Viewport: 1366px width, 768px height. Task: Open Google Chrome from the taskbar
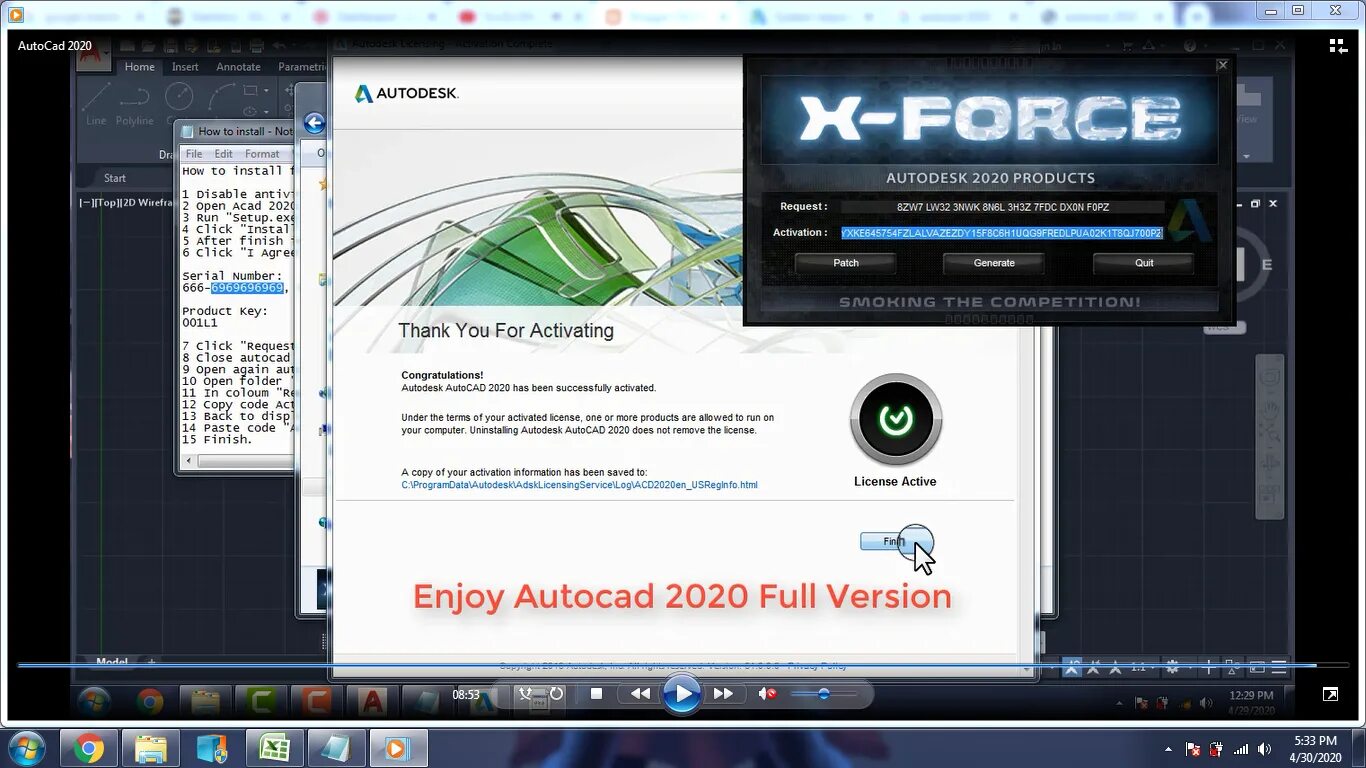tap(88, 748)
